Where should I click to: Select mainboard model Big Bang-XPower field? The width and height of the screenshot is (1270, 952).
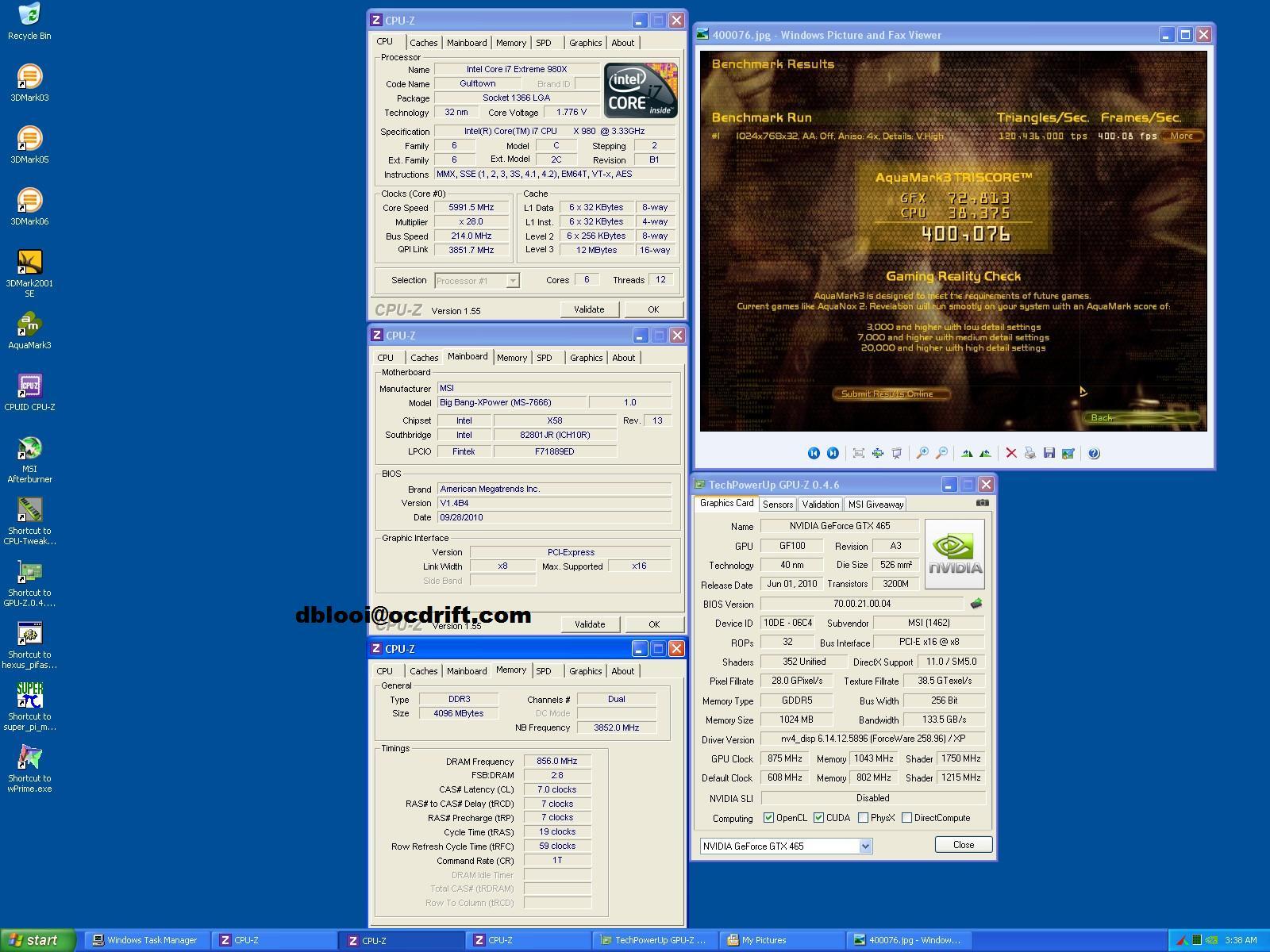(512, 402)
